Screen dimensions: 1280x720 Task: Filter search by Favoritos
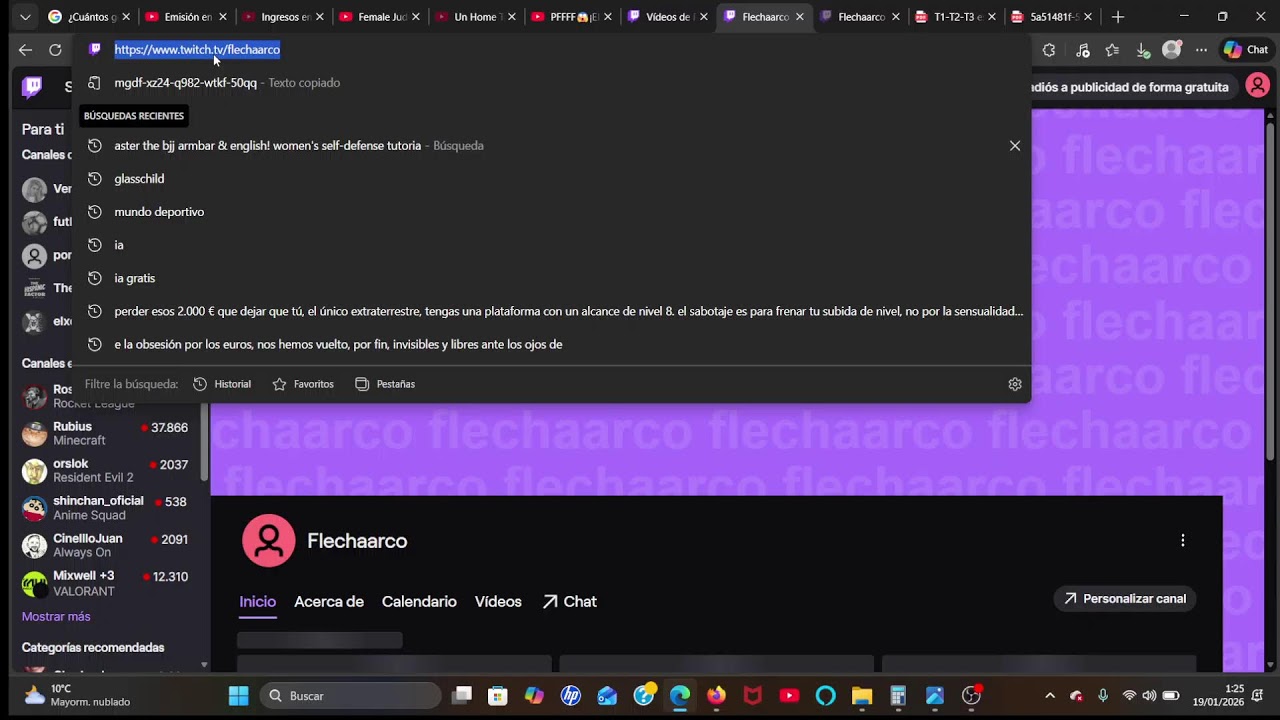pyautogui.click(x=303, y=384)
